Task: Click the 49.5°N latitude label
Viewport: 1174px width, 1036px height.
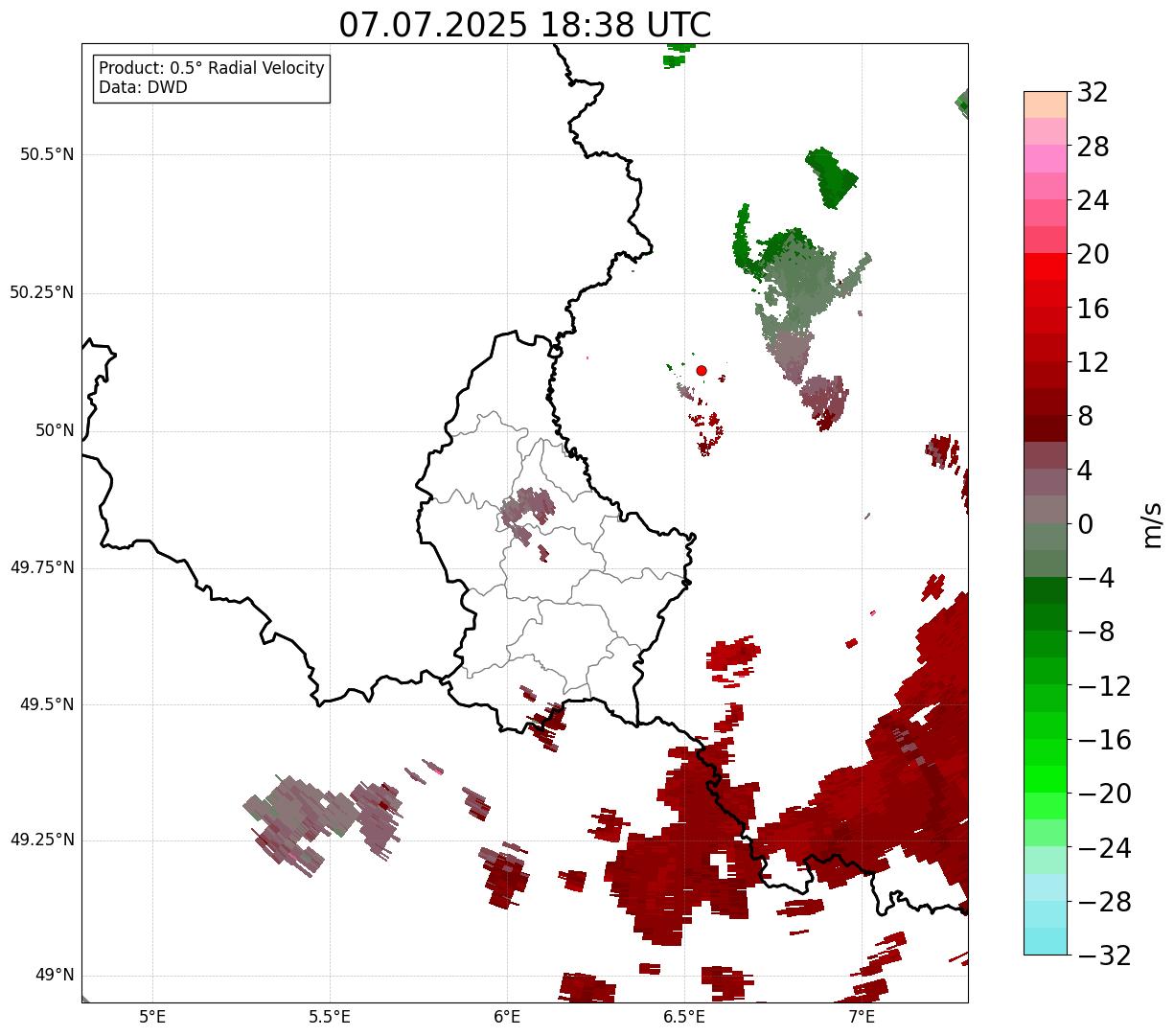Action: (x=46, y=704)
